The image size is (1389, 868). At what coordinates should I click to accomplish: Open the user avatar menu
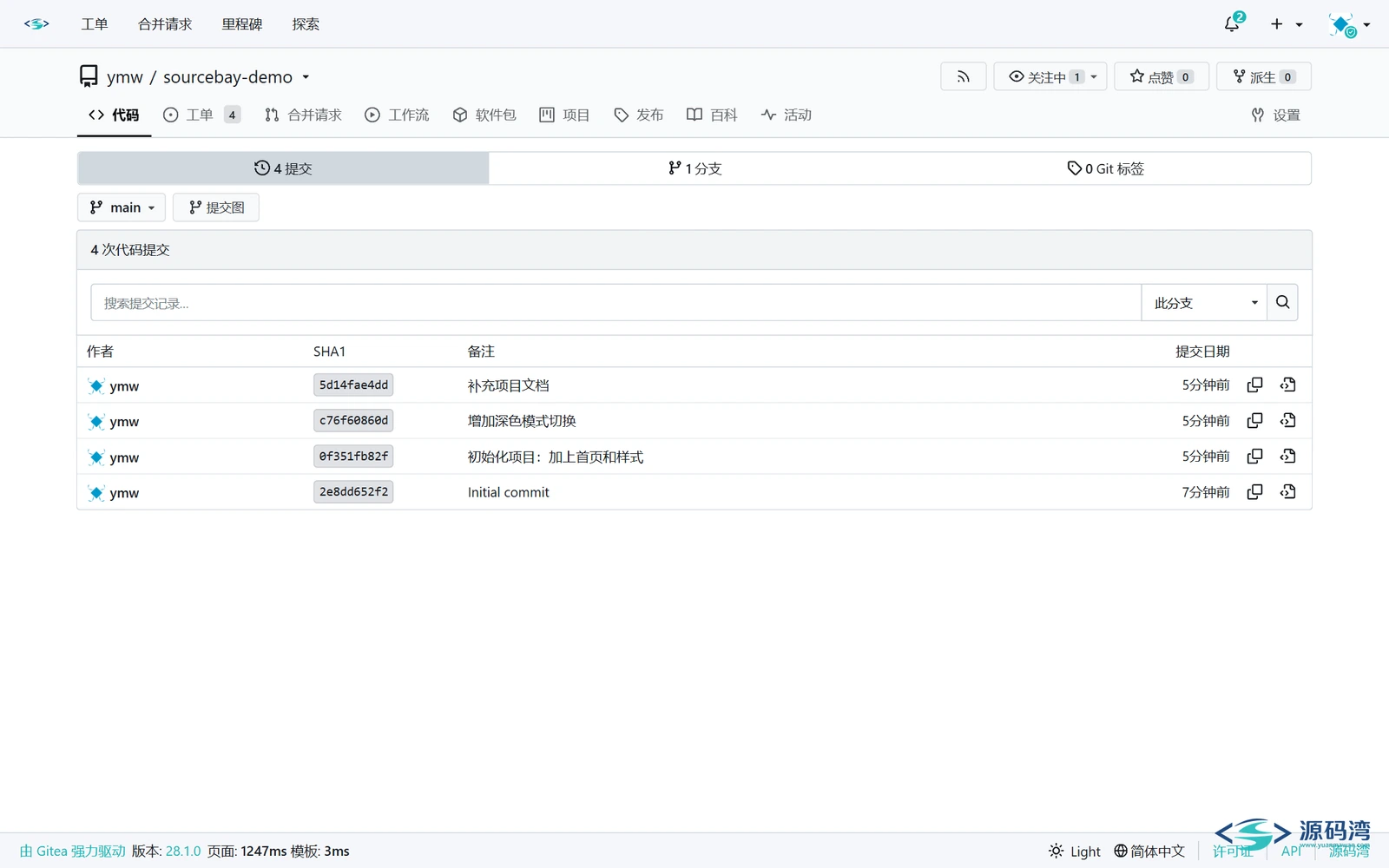pyautogui.click(x=1349, y=24)
